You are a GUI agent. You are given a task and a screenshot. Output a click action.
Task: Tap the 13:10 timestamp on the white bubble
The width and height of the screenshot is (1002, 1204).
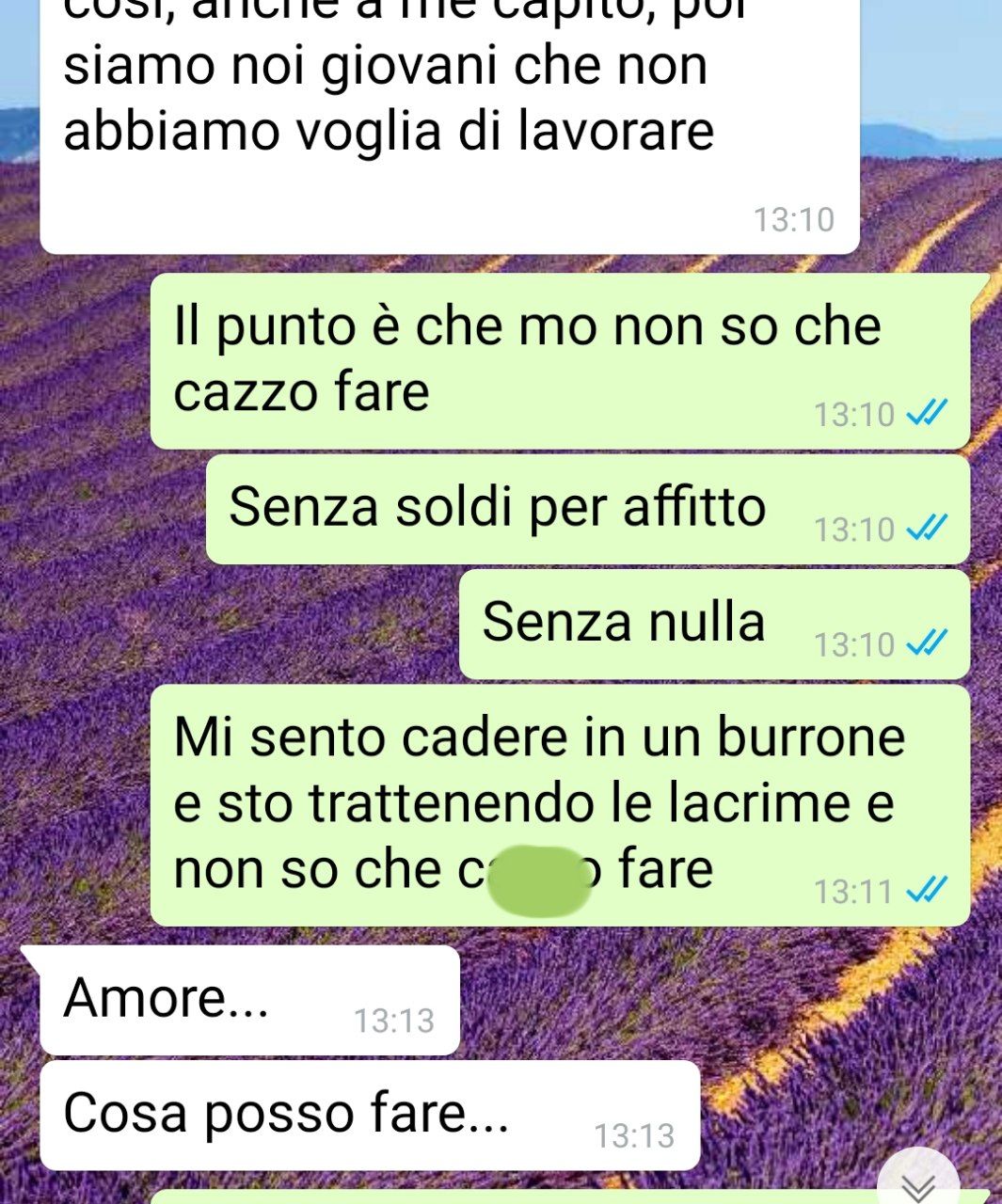(x=793, y=220)
